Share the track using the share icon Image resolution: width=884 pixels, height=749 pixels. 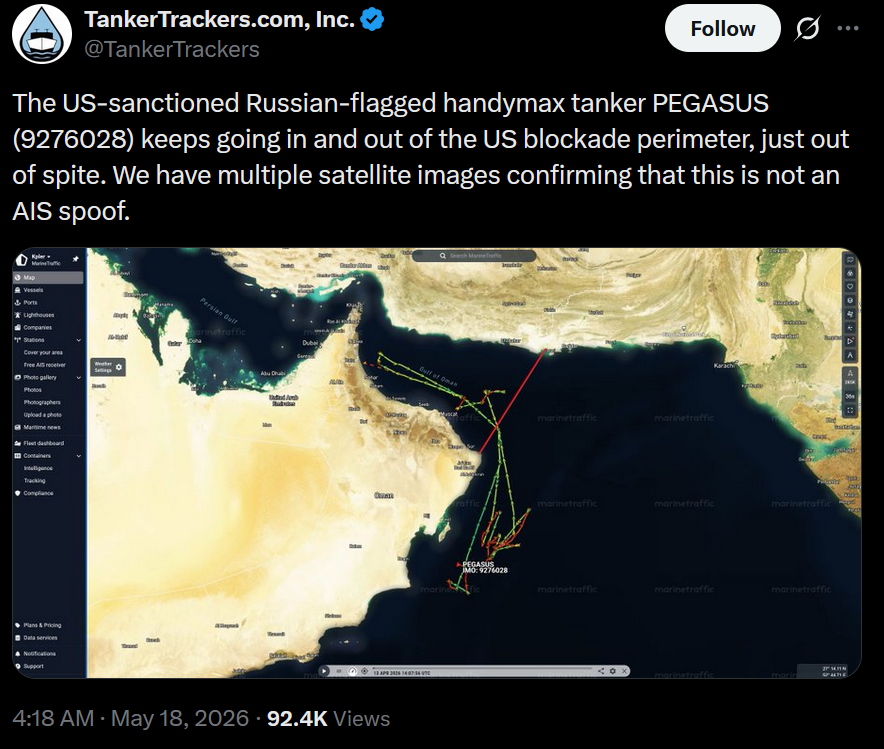(601, 671)
